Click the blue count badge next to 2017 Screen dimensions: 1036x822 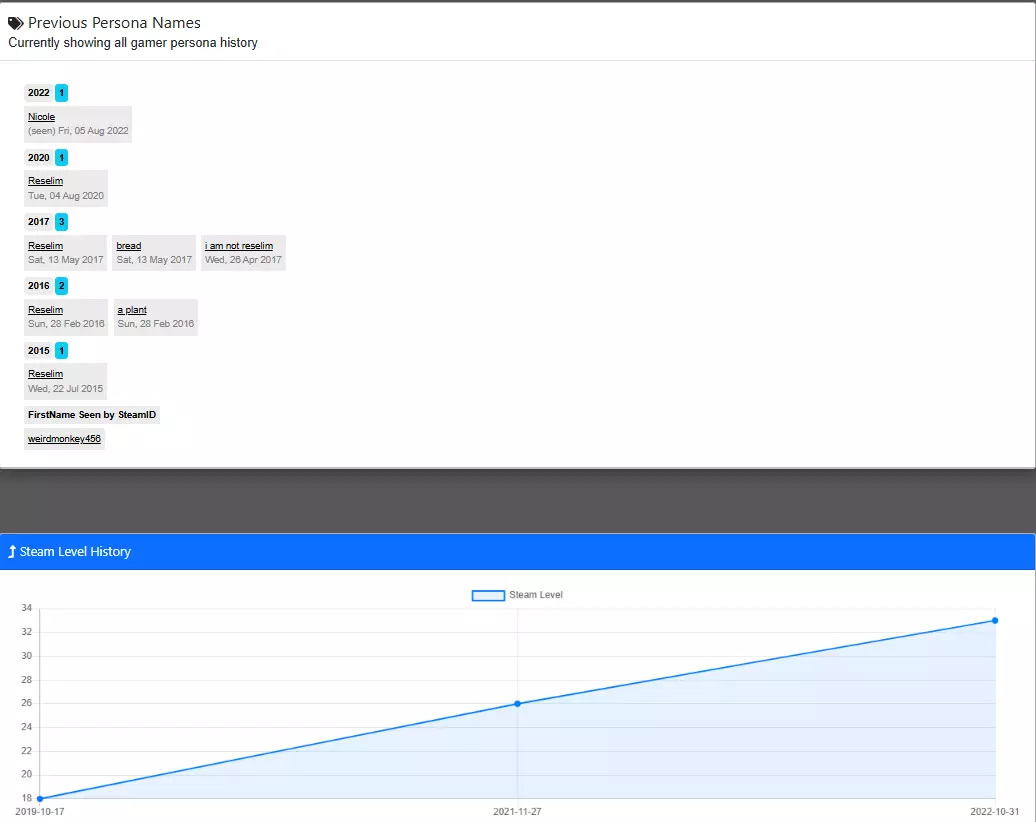pyautogui.click(x=61, y=222)
